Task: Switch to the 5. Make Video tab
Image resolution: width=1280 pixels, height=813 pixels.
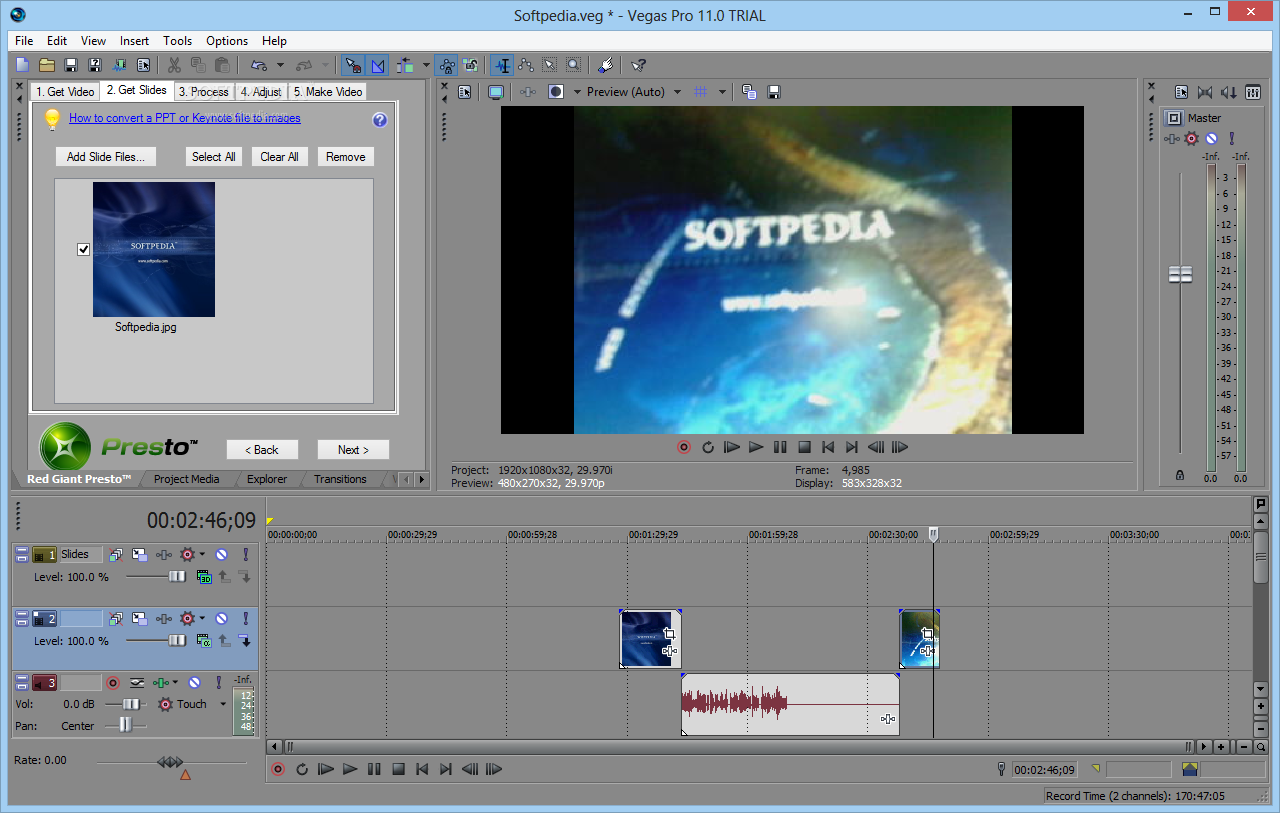Action: [328, 92]
